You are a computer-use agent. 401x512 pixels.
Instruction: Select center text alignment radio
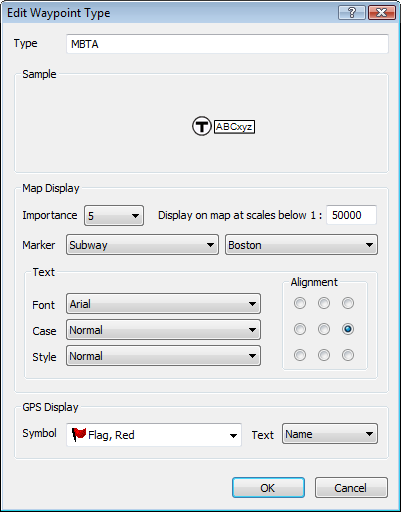[x=324, y=329]
